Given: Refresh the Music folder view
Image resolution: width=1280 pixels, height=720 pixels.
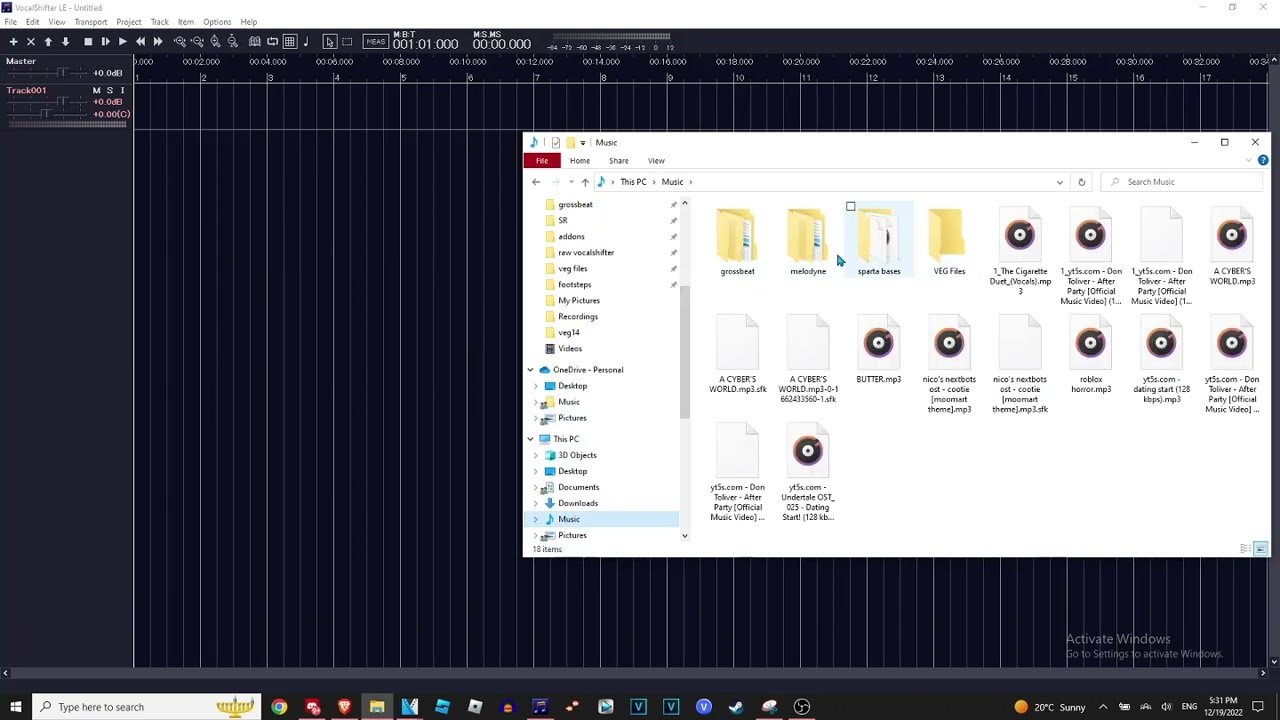Looking at the screenshot, I should (1081, 182).
